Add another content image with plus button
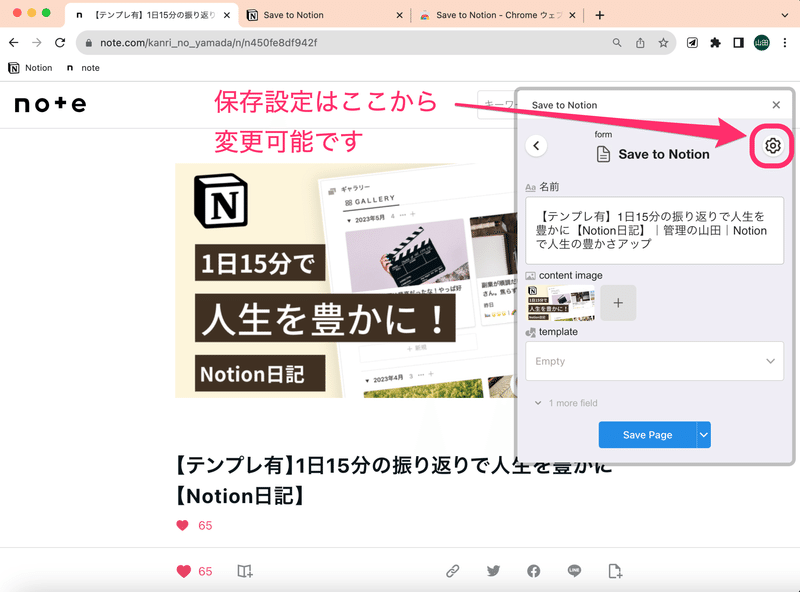Image resolution: width=800 pixels, height=592 pixels. pyautogui.click(x=618, y=303)
